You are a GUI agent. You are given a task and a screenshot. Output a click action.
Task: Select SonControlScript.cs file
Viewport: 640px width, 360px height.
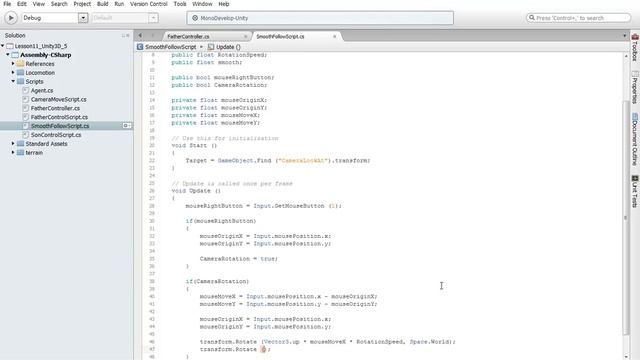point(56,135)
